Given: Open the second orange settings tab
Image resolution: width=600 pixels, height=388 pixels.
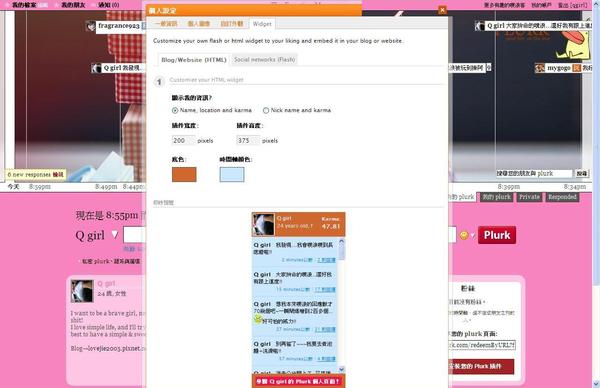Looking at the screenshot, I should [199, 24].
